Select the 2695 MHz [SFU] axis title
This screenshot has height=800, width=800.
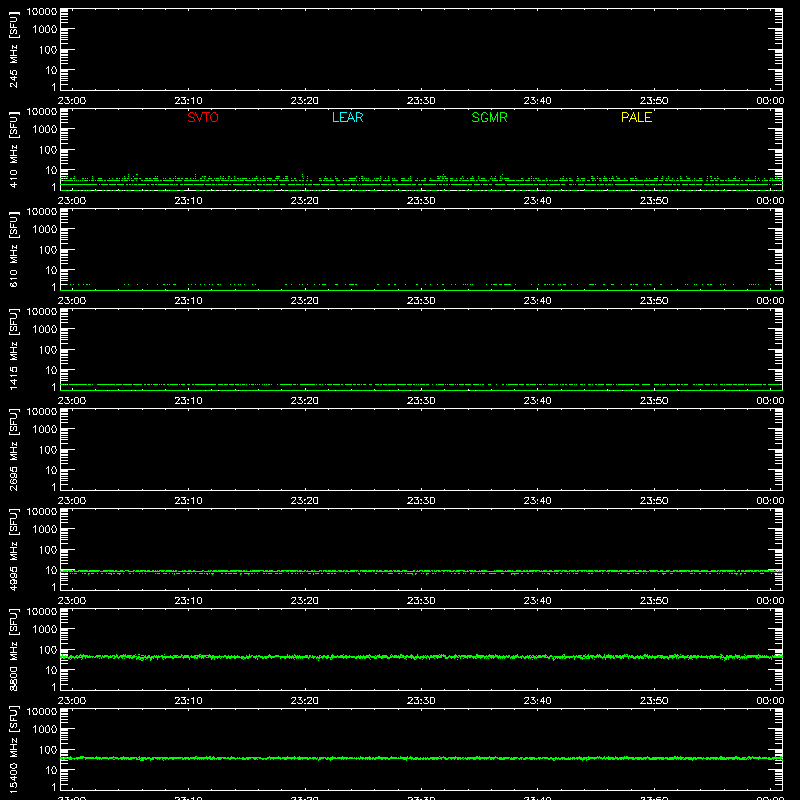[x=14, y=450]
